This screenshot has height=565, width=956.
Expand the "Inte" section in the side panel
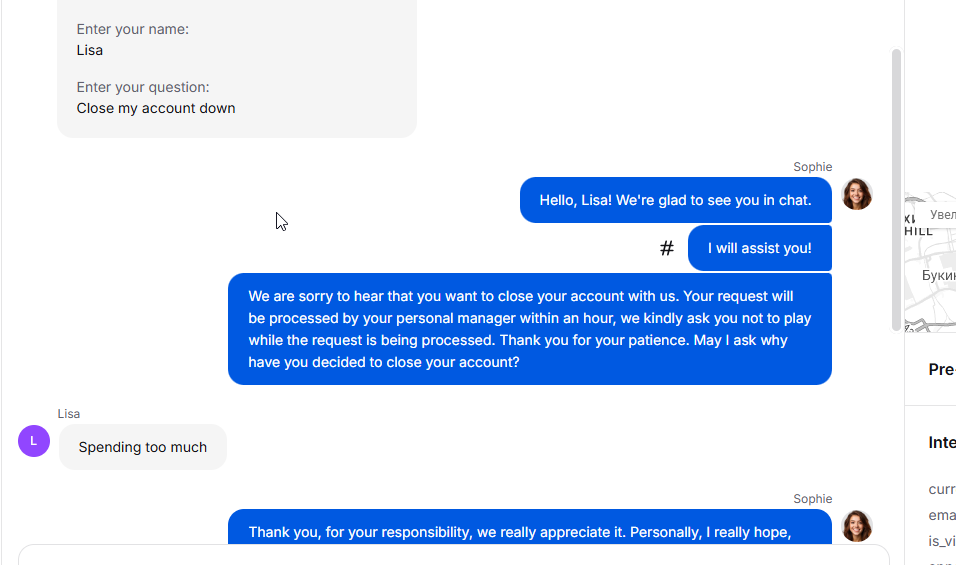[941, 442]
